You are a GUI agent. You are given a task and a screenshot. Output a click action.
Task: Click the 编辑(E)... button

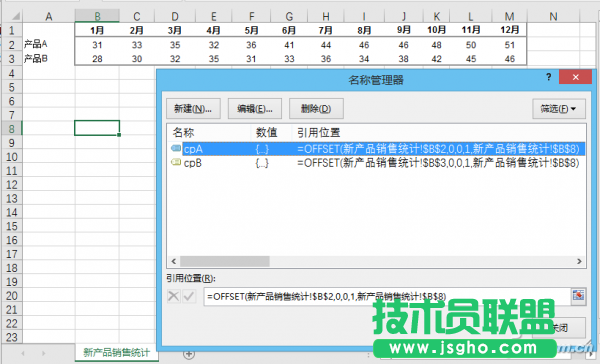click(x=255, y=109)
